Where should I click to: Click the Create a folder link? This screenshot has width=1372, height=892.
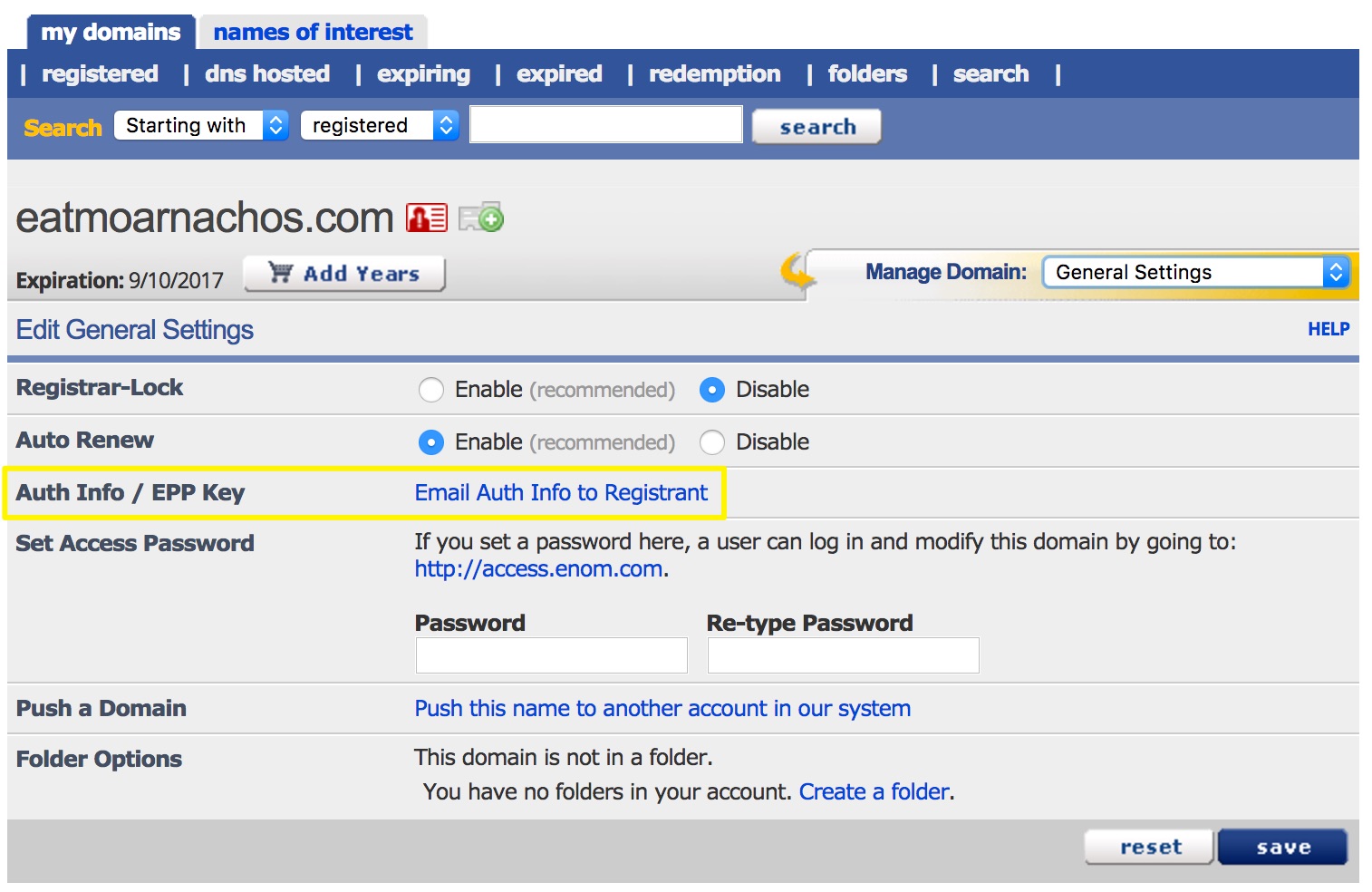point(874,791)
